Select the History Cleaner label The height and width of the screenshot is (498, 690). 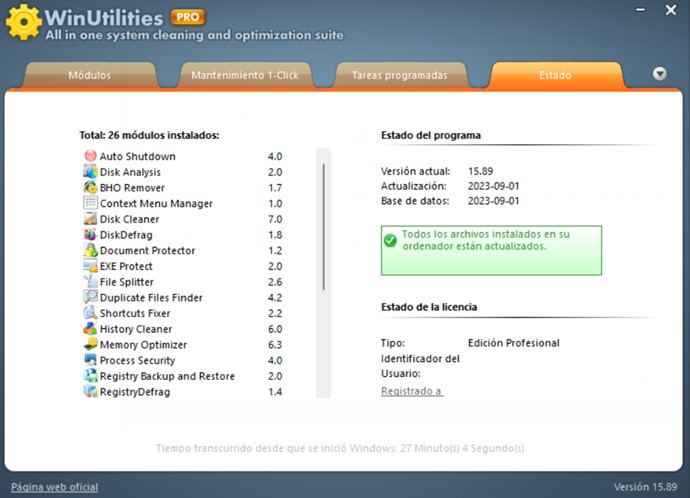[x=136, y=329]
